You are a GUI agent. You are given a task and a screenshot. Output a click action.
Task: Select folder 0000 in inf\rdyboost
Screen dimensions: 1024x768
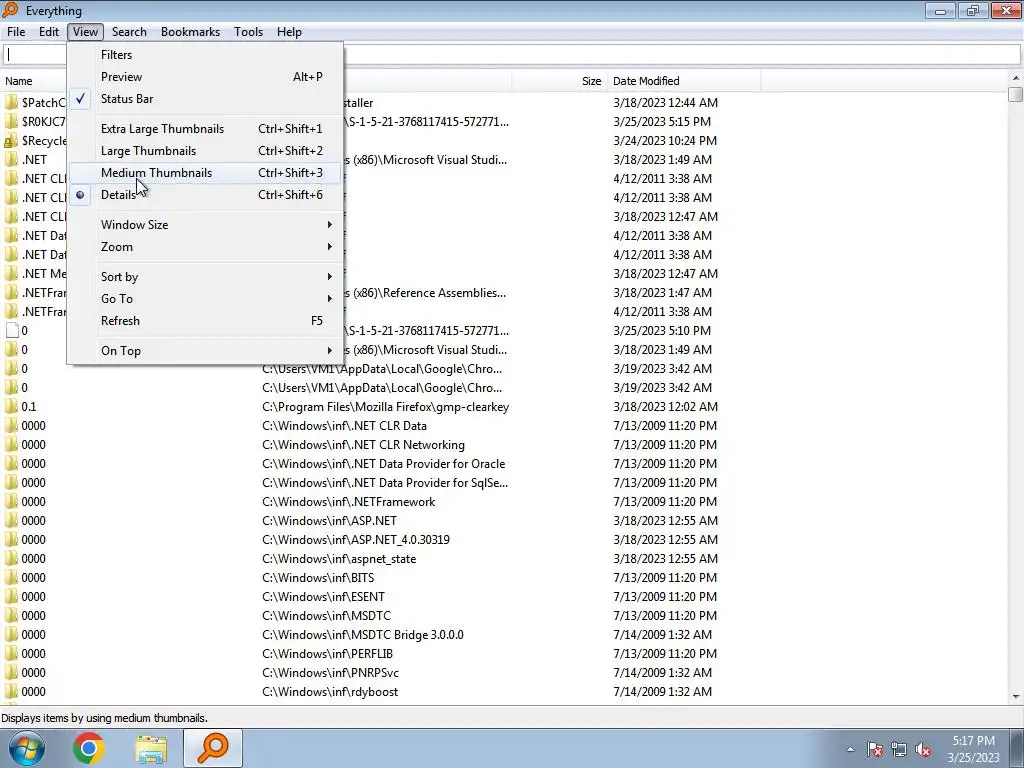33,692
